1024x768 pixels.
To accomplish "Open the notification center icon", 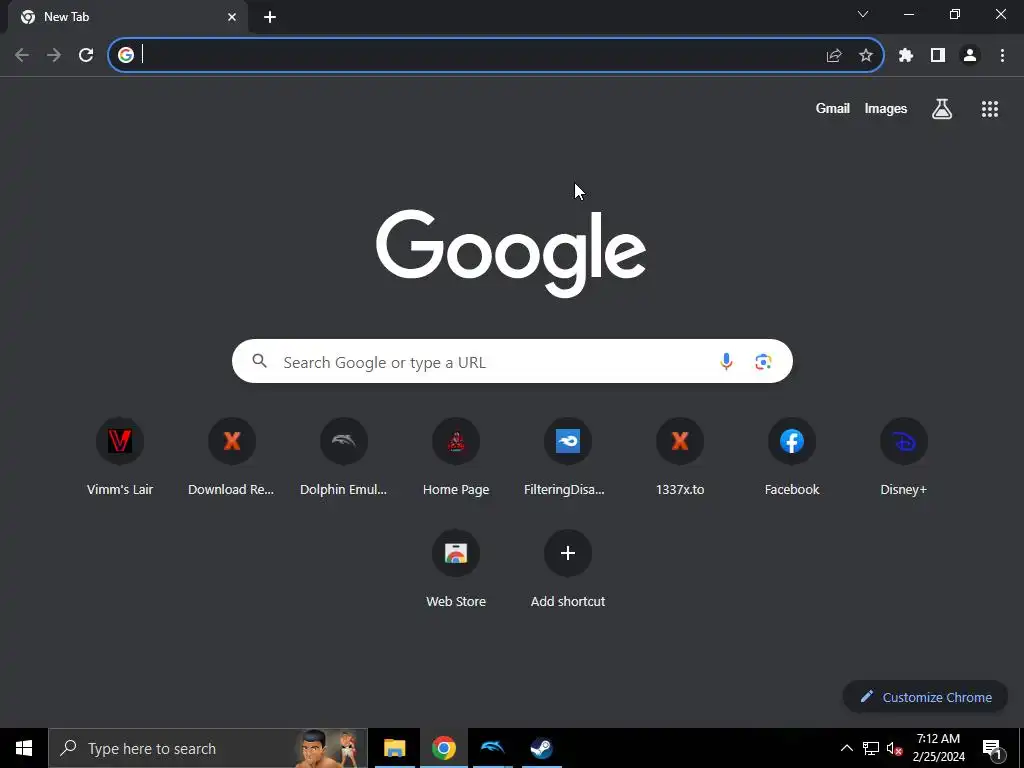I will coord(993,749).
